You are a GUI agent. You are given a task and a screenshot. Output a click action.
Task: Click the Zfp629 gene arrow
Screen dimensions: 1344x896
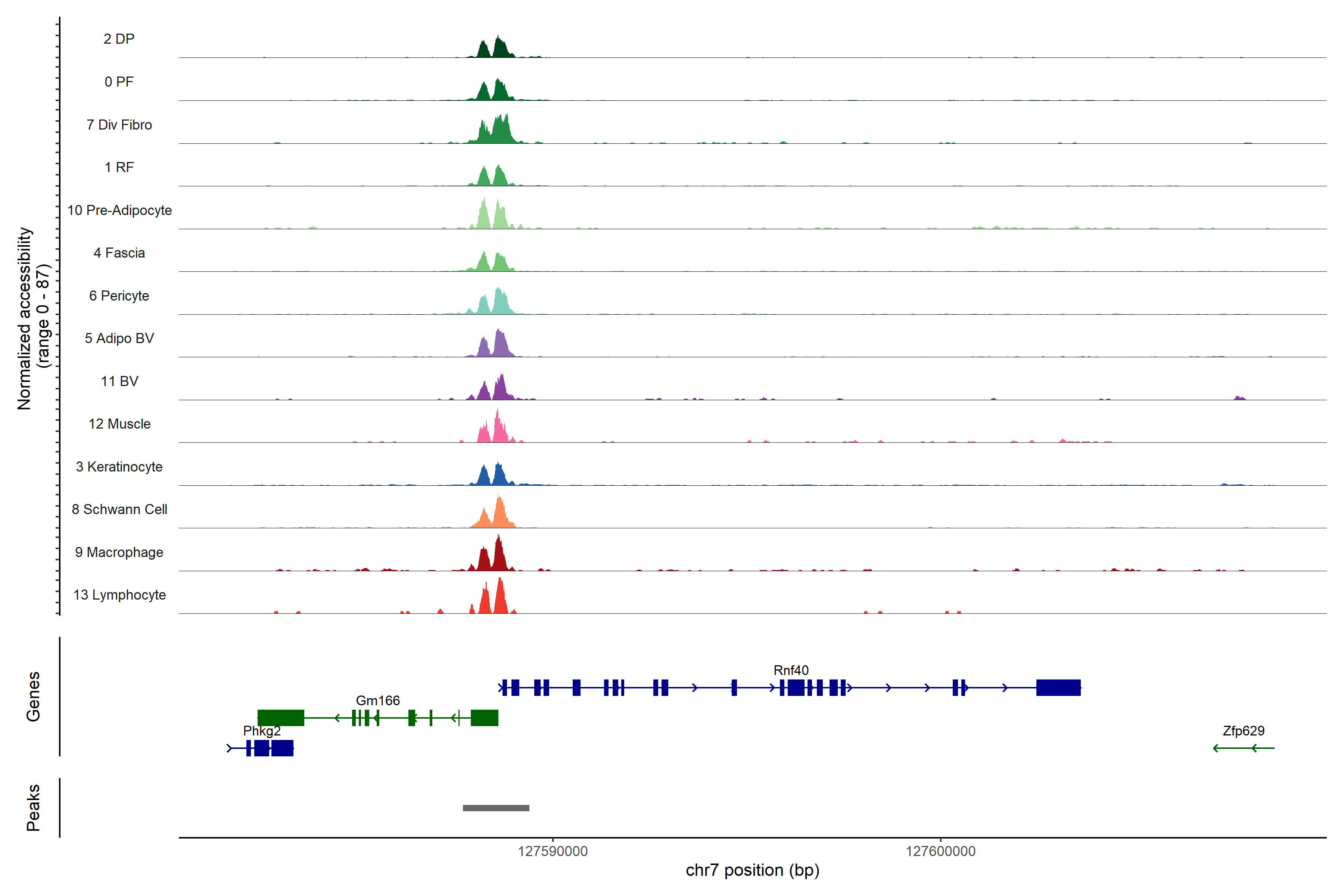(x=1244, y=748)
